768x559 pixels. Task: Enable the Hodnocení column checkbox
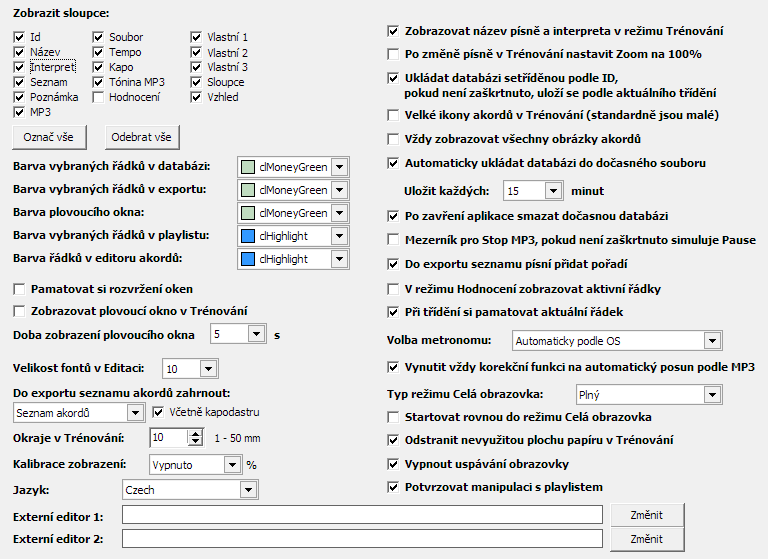coord(98,97)
